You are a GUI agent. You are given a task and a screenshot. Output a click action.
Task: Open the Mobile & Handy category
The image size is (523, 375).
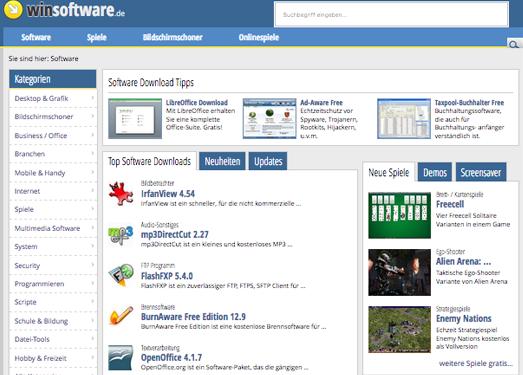(40, 173)
